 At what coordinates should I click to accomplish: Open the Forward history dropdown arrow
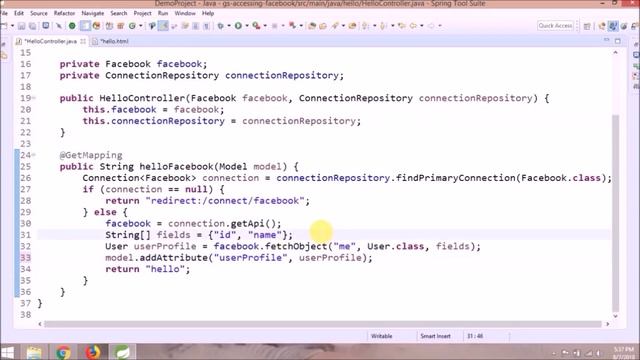click(x=440, y=26)
